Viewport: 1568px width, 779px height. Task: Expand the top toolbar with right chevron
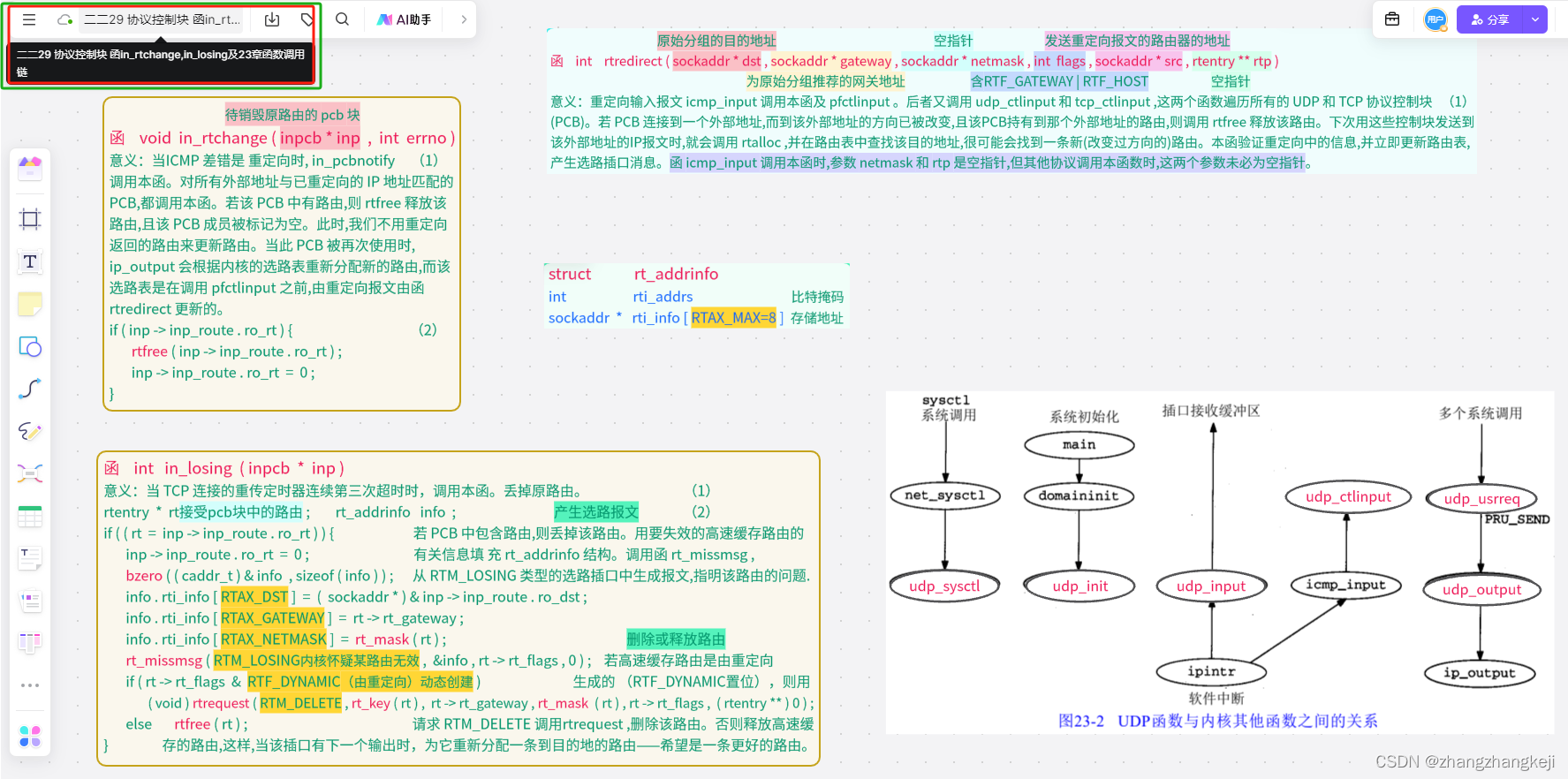(x=464, y=19)
